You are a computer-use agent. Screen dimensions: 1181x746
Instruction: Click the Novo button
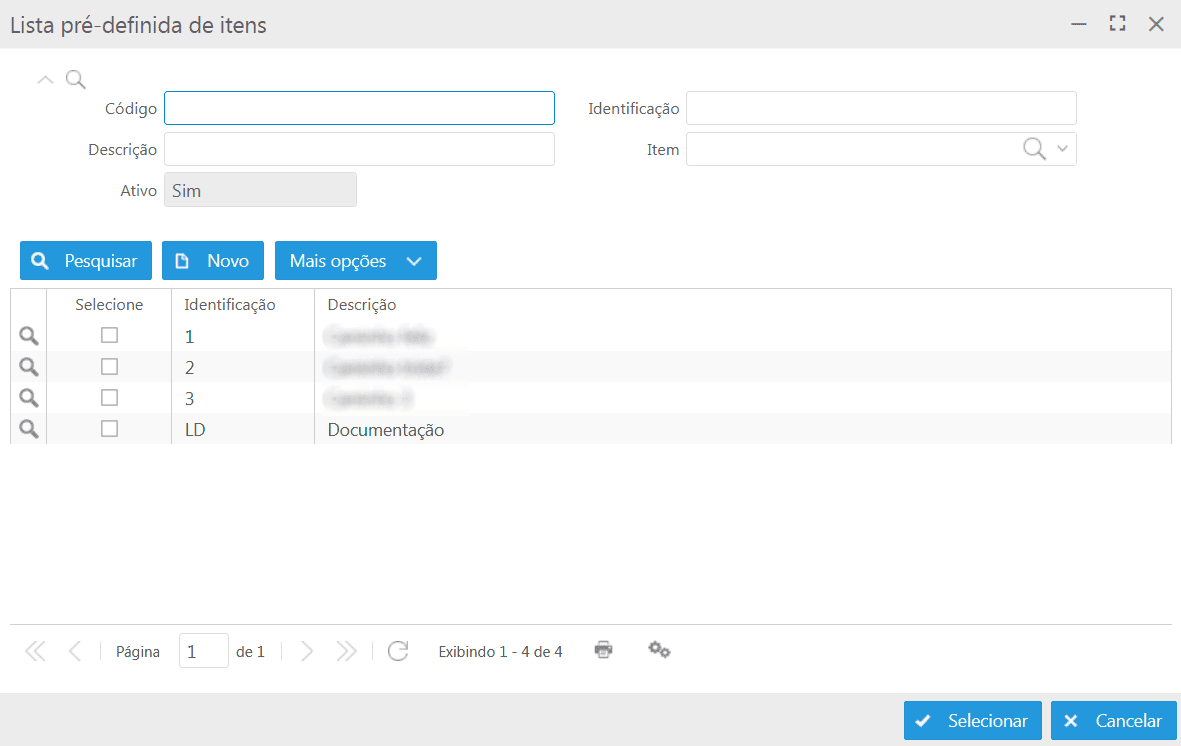pos(212,261)
